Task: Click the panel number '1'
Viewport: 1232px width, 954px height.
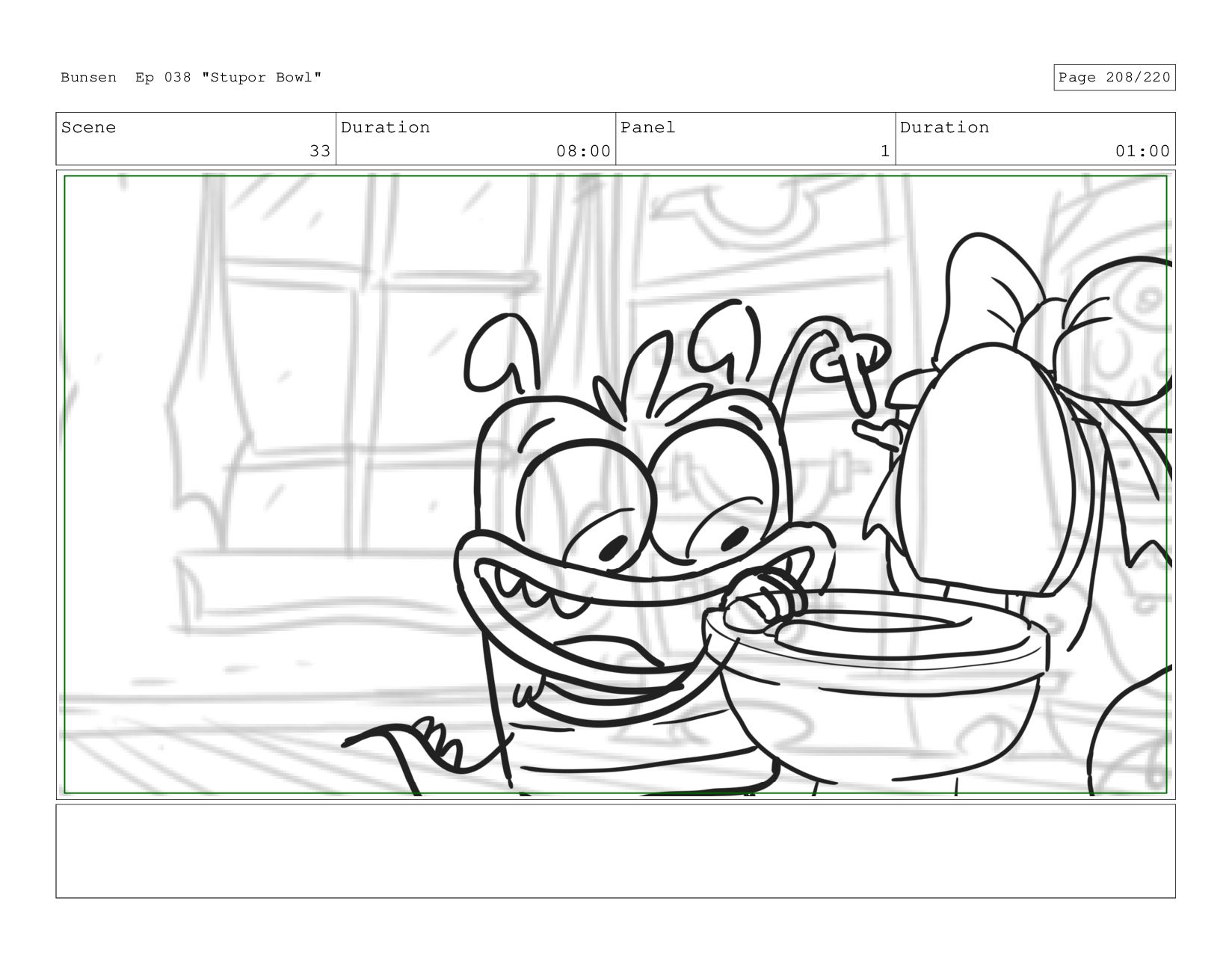Action: [x=885, y=151]
